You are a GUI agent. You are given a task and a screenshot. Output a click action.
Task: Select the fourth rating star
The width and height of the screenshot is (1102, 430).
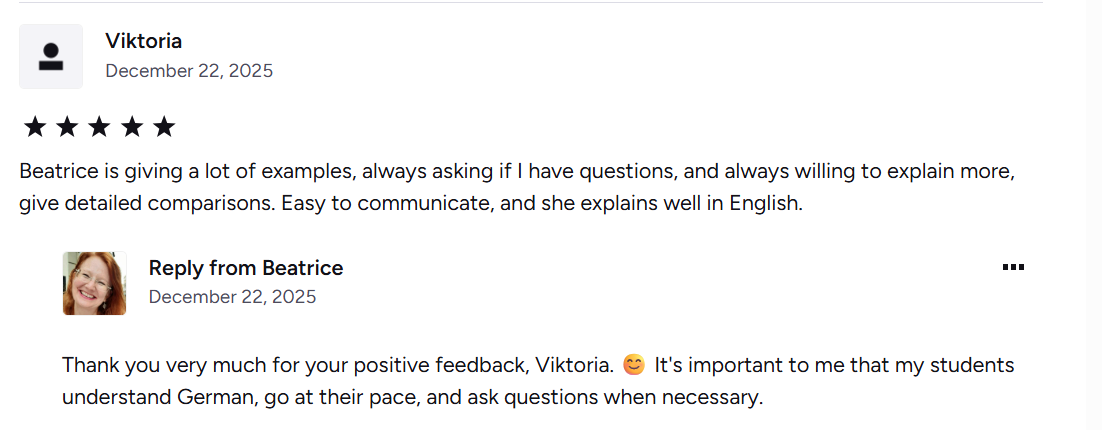pyautogui.click(x=131, y=127)
